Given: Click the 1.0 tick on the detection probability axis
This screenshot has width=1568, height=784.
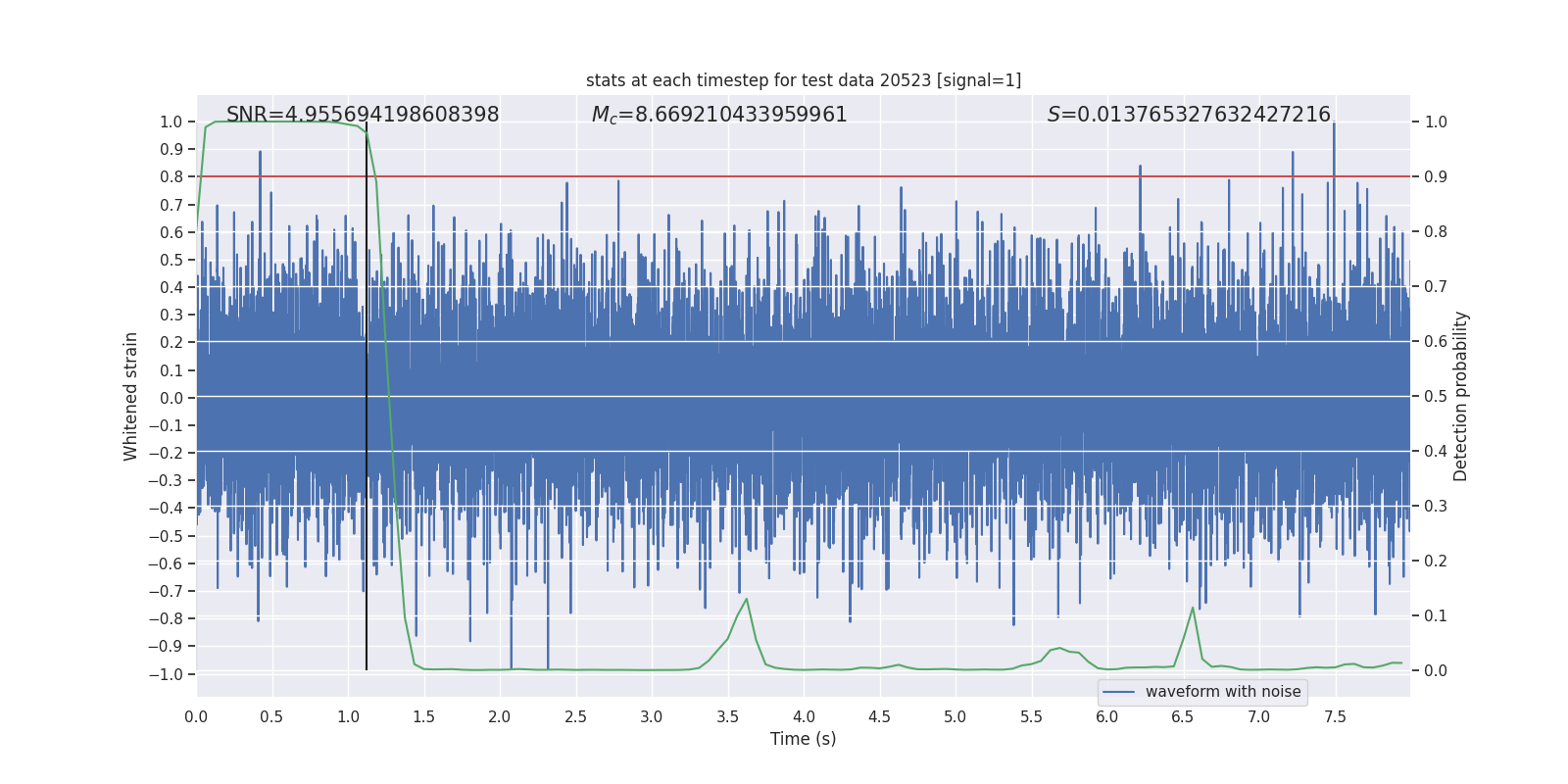Looking at the screenshot, I should tap(1436, 122).
